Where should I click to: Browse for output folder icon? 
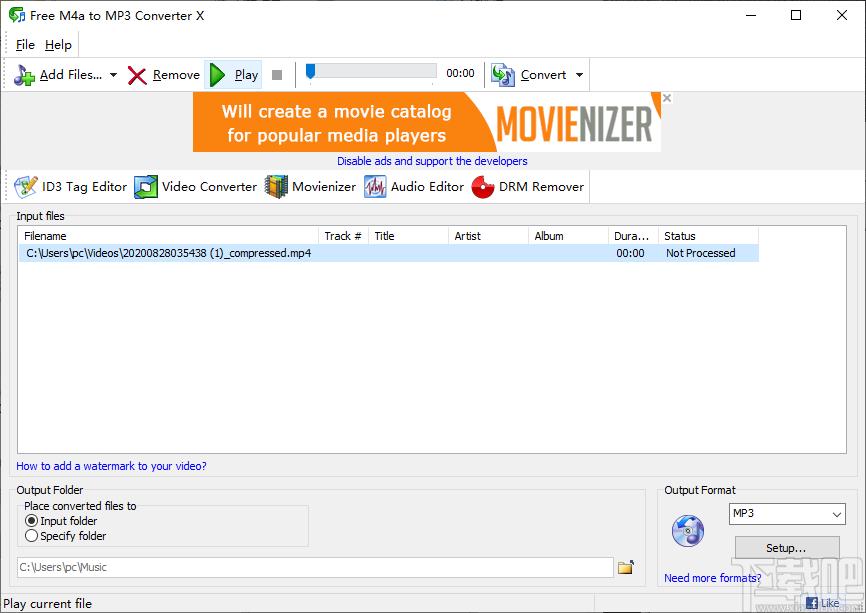point(626,567)
